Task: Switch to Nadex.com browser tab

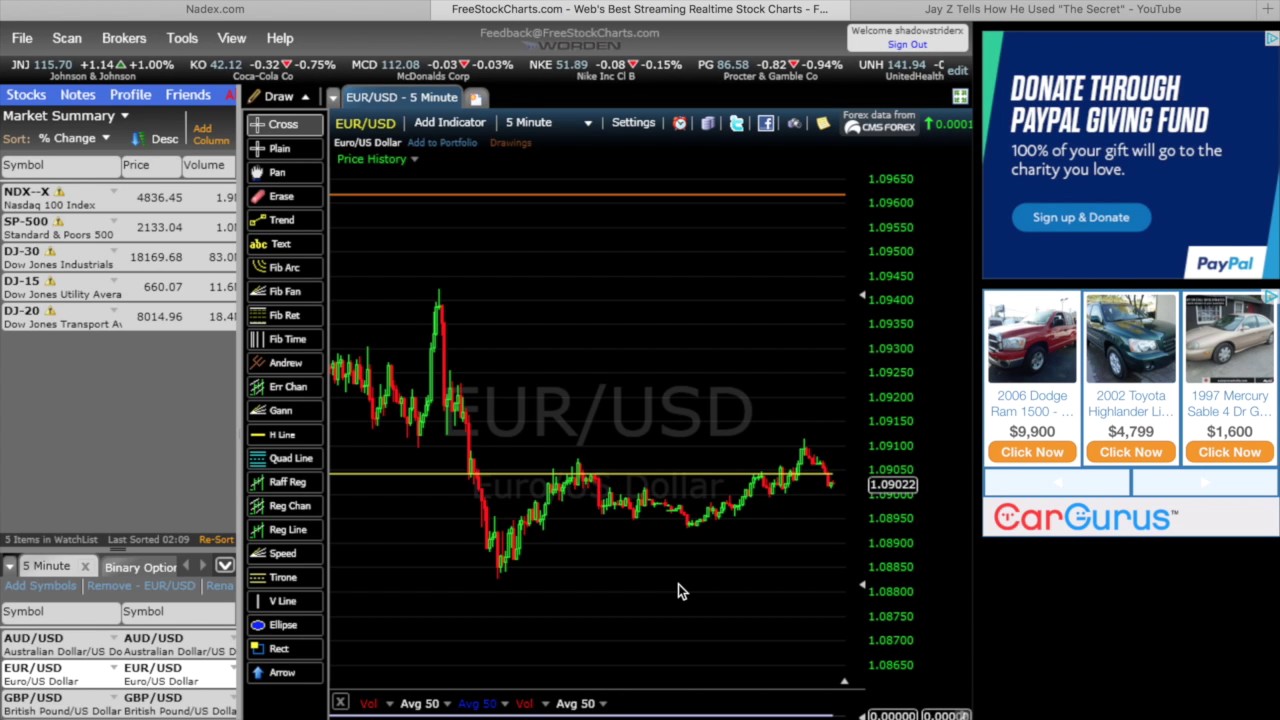Action: click(215, 9)
